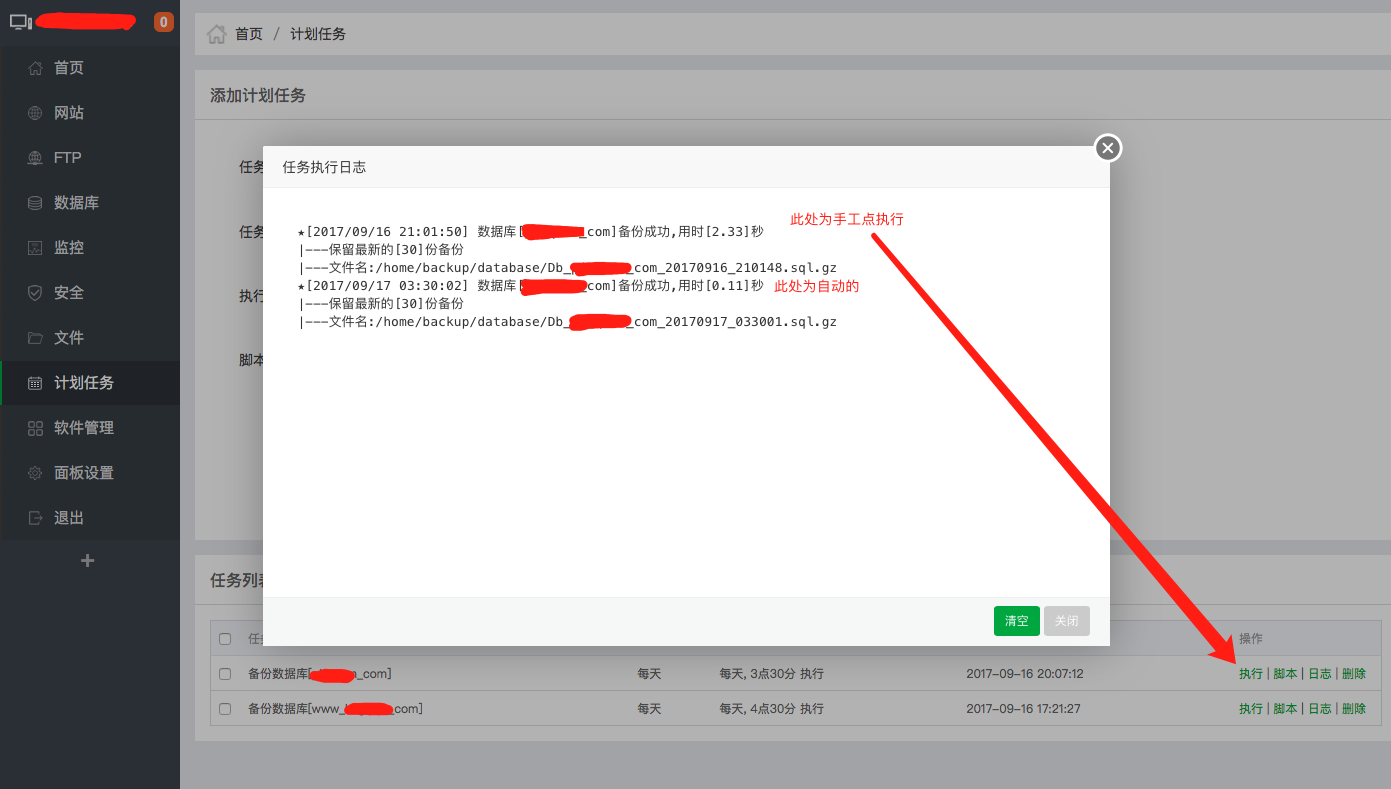The width and height of the screenshot is (1391, 789).
Task: Click 删除 for the 4点30分 task
Action: [x=1354, y=709]
